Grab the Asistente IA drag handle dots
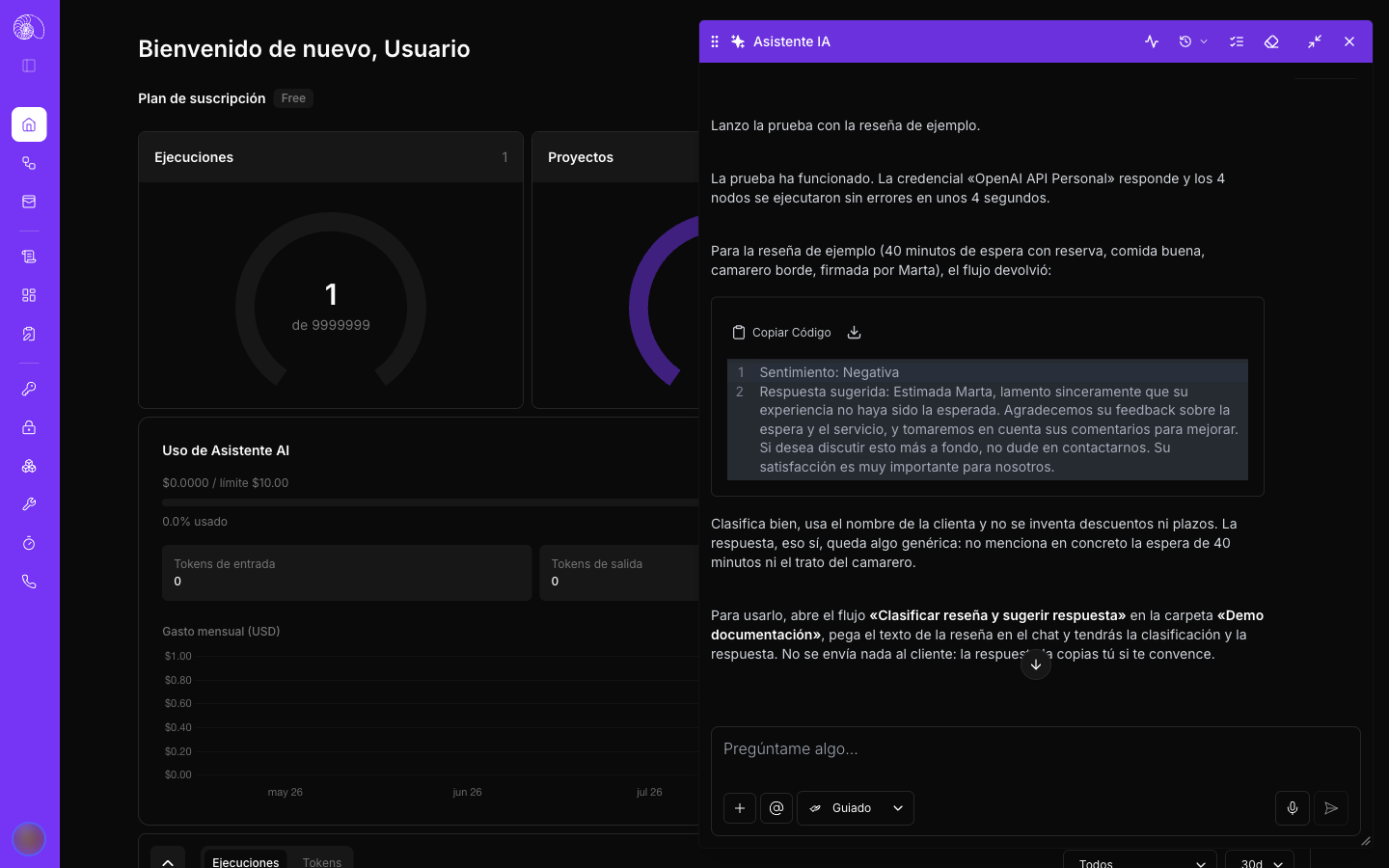Viewport: 1389px width, 868px height. tap(715, 41)
